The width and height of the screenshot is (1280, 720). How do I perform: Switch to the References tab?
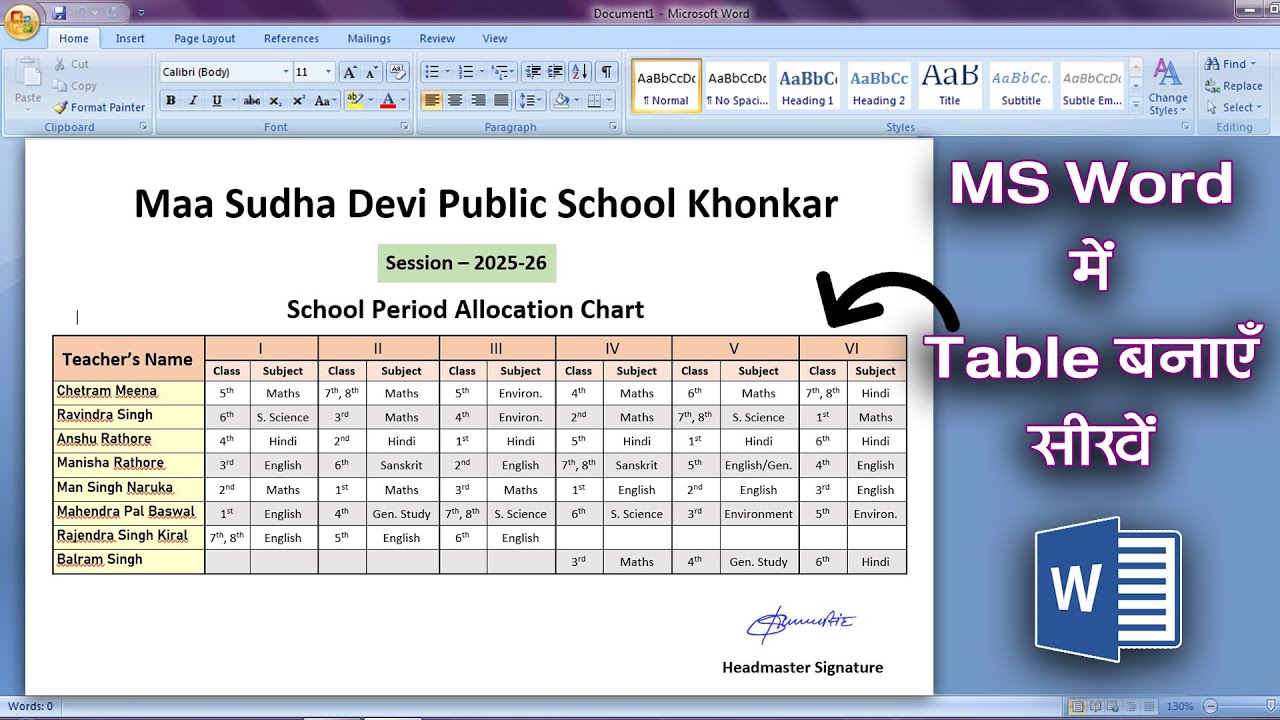click(291, 38)
